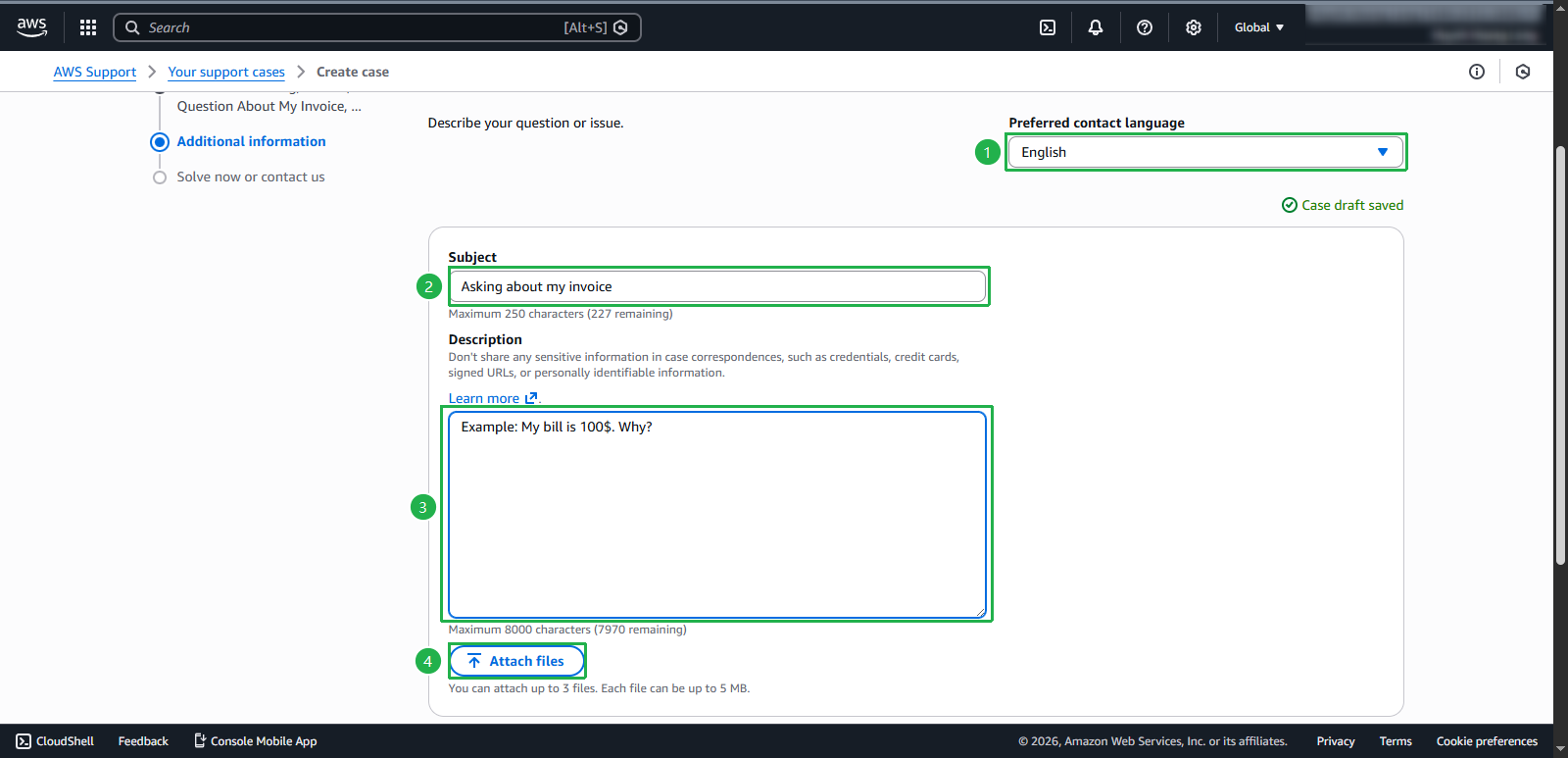1568x758 pixels.
Task: Click the upload arrow icon in Attach files
Action: coord(474,661)
